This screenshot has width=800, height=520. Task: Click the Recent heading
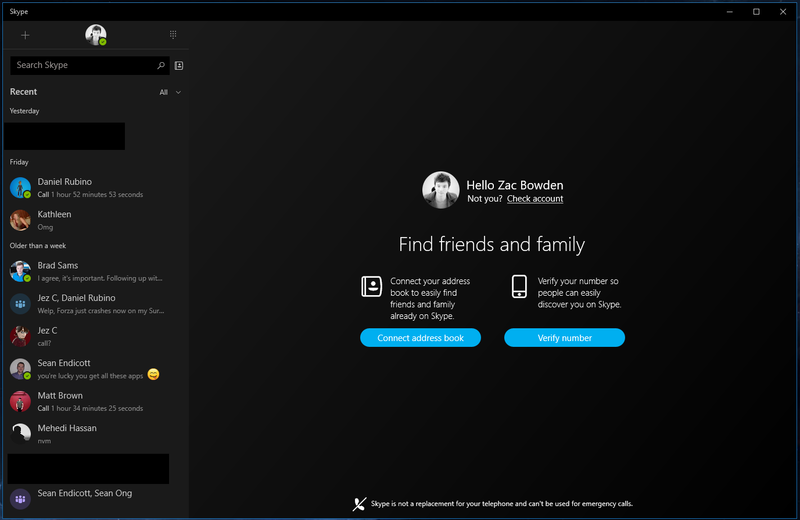coord(23,92)
